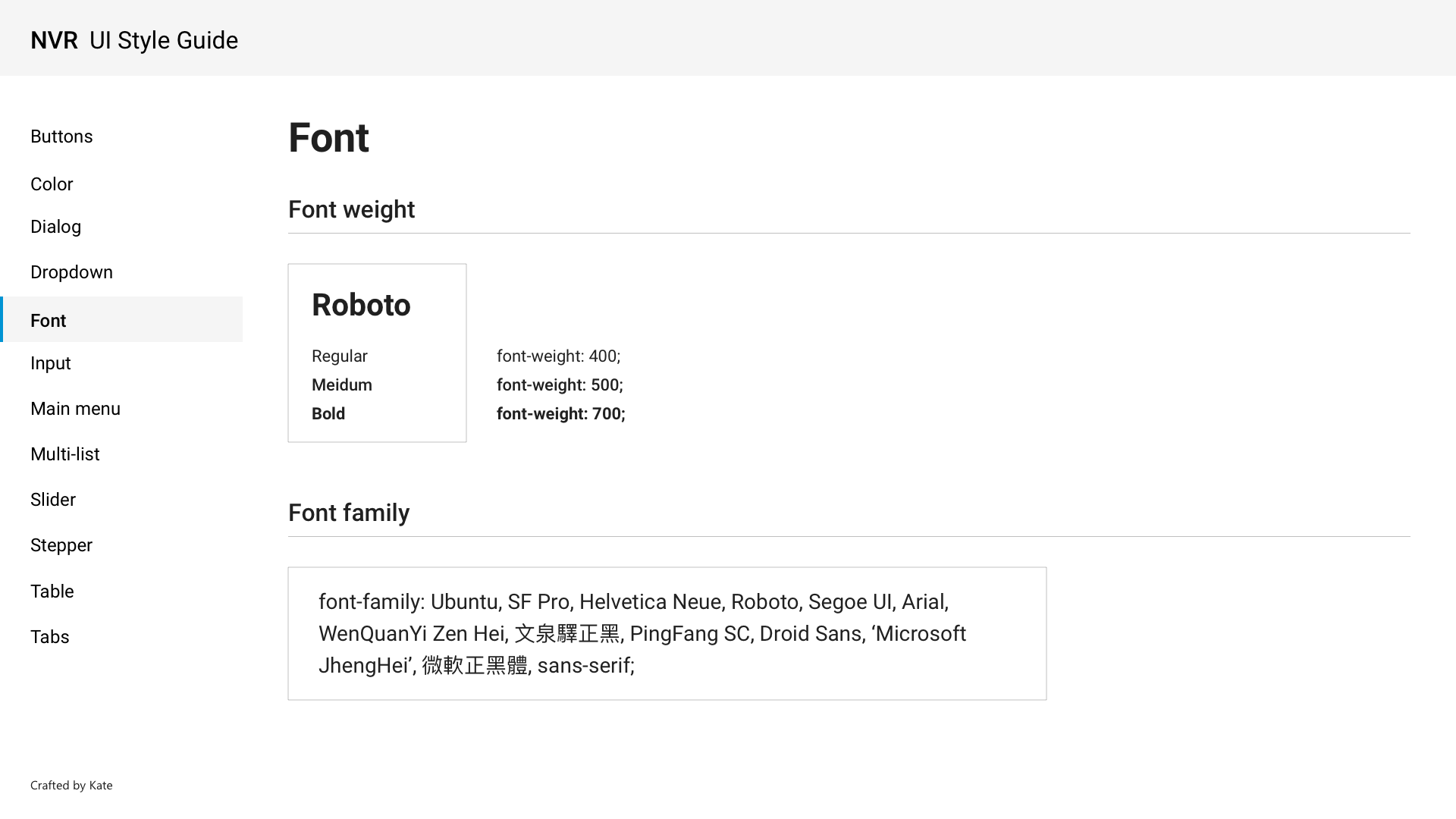1456x819 pixels.
Task: Click the font-weight: 500 code text
Action: (x=560, y=385)
